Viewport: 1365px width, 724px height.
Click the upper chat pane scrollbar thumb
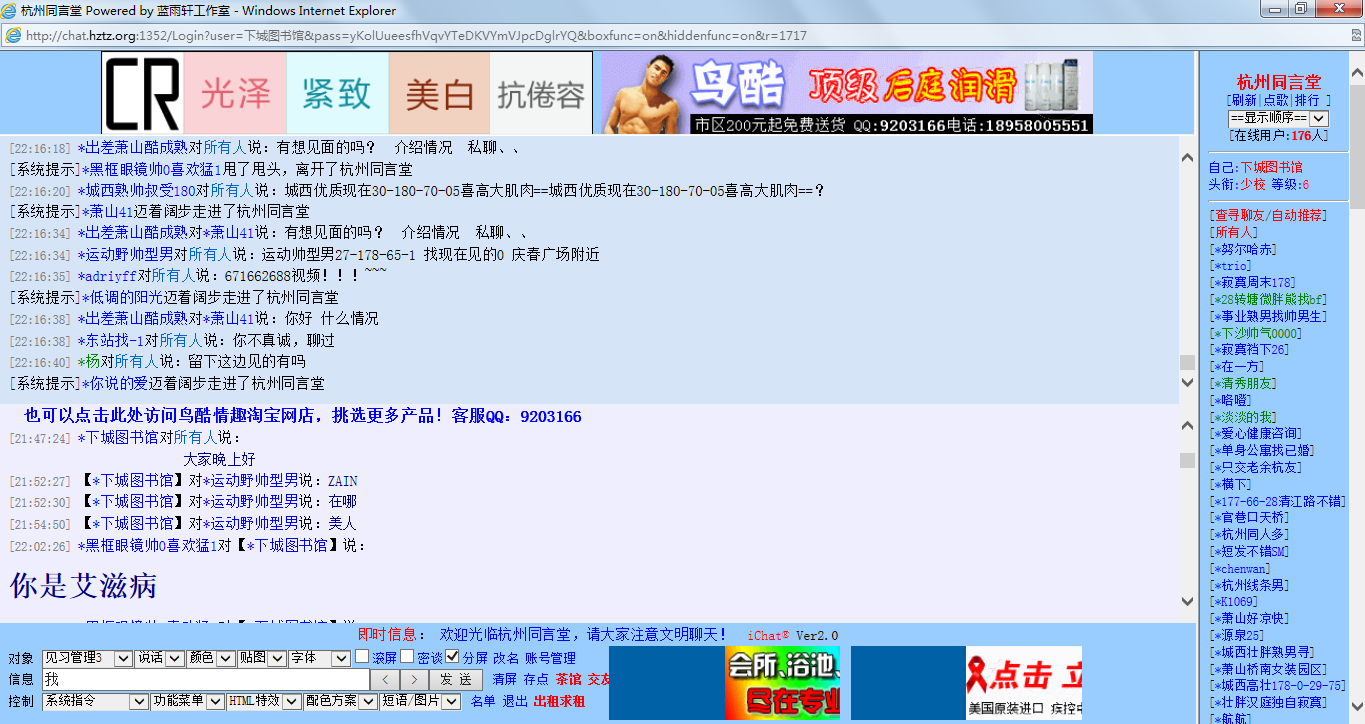coord(1187,362)
